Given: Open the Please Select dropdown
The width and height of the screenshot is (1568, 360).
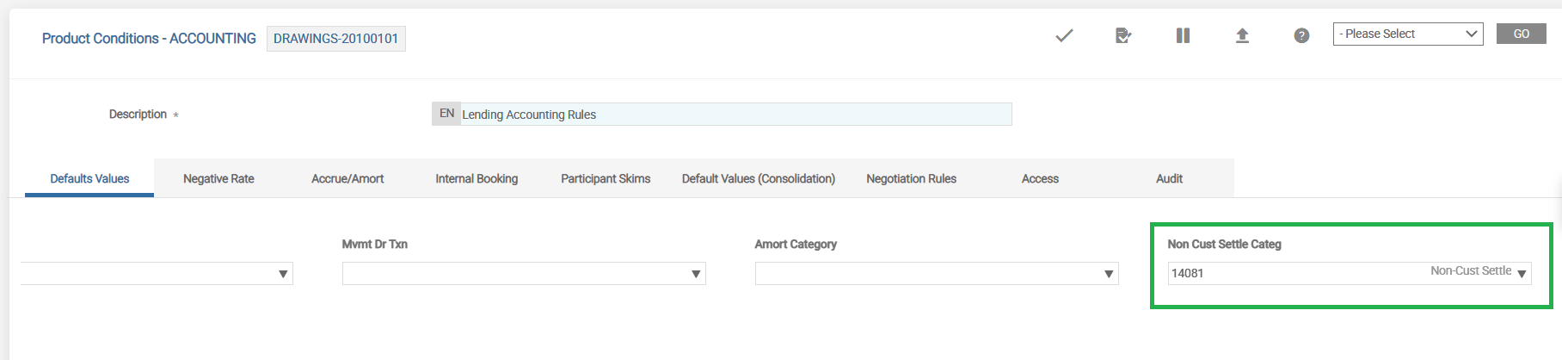Looking at the screenshot, I should tap(1407, 34).
